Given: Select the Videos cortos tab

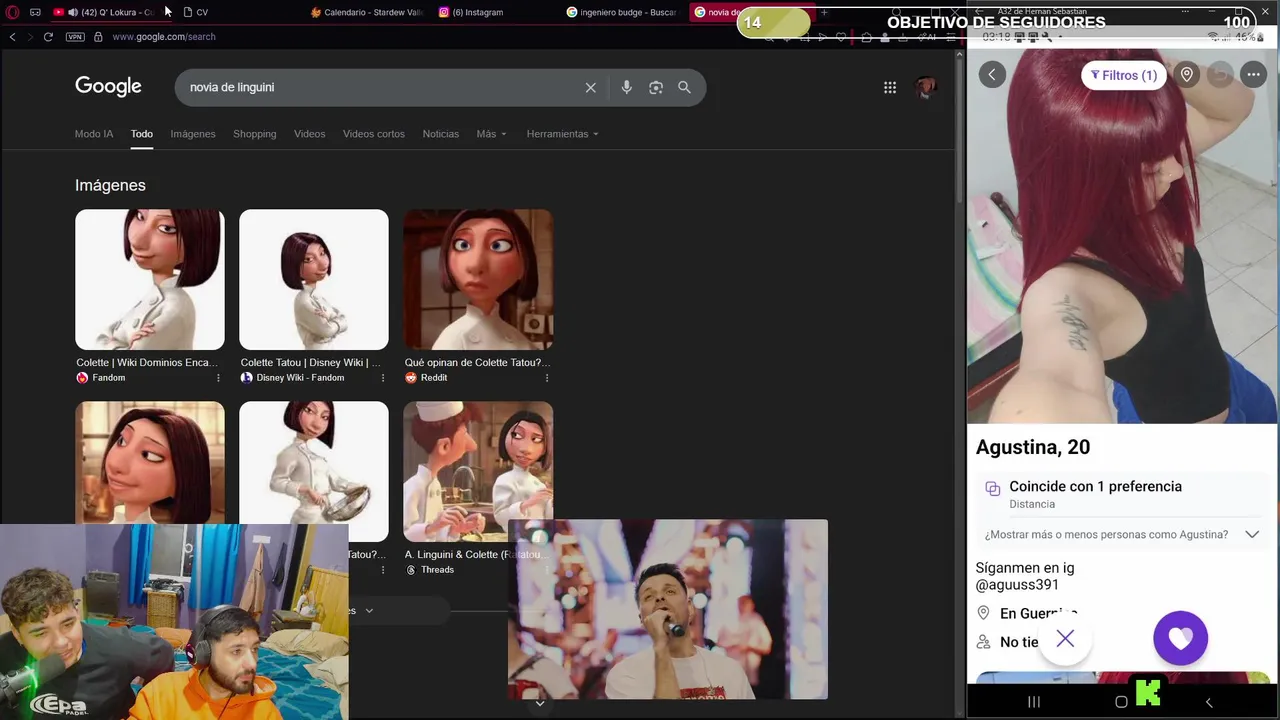Looking at the screenshot, I should click(x=374, y=134).
